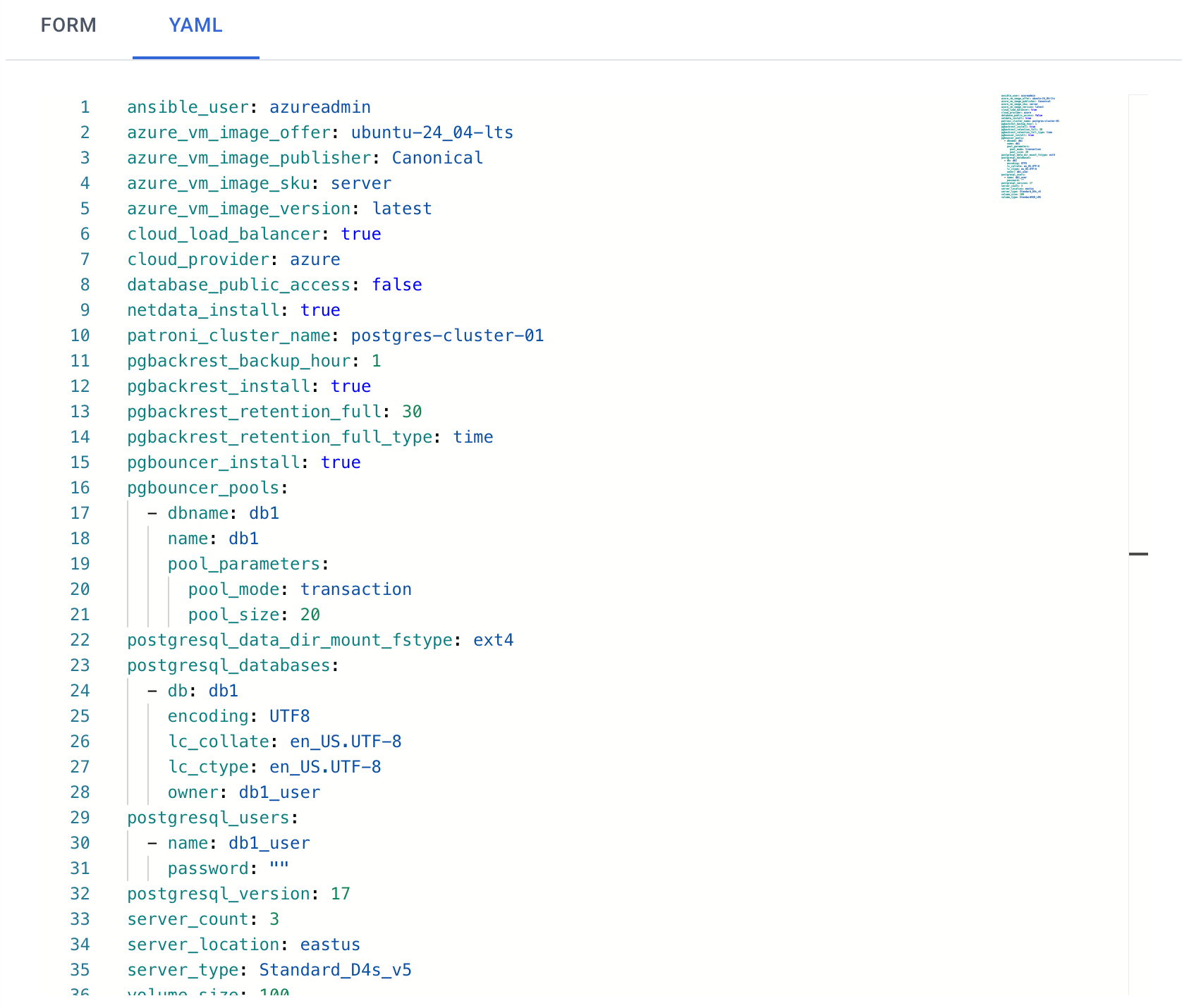Screen dimensions: 1189x1008
Task: Click the empty password value quotes
Action: (x=279, y=868)
